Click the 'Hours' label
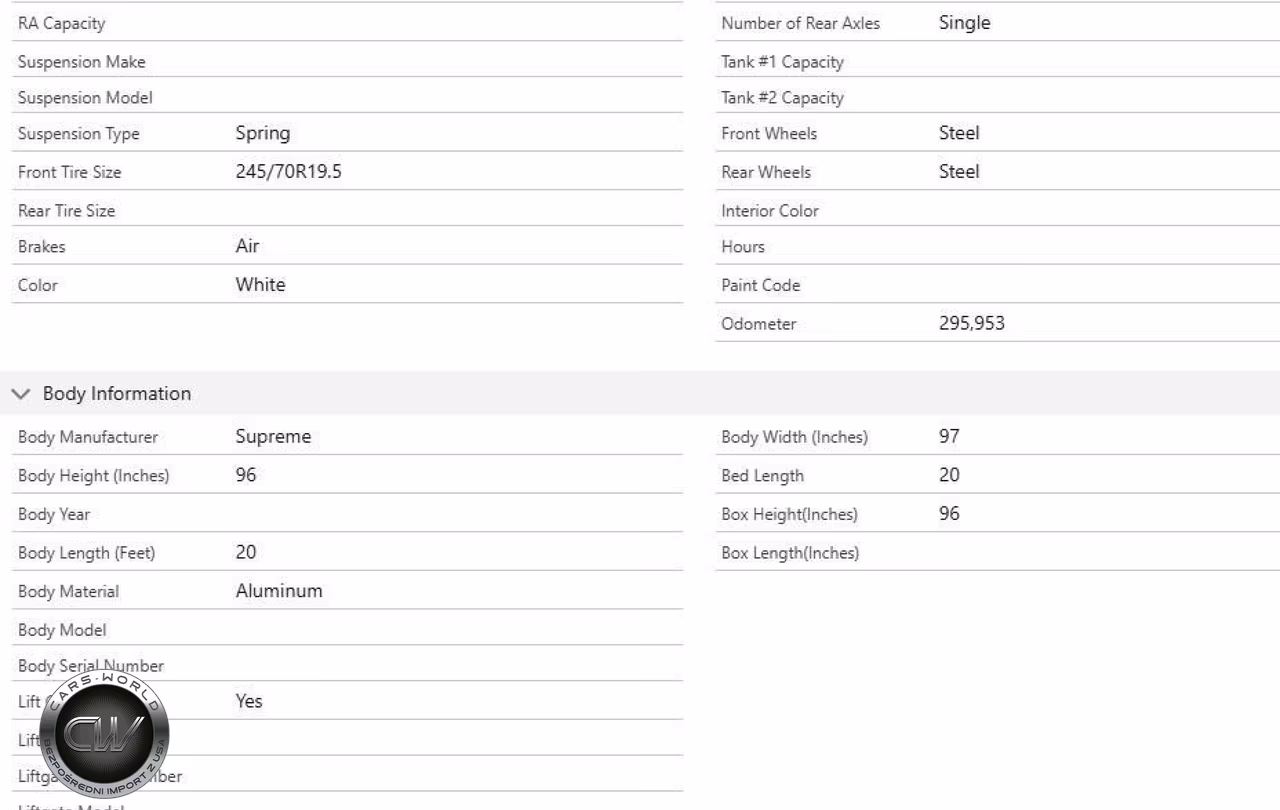 click(x=742, y=247)
